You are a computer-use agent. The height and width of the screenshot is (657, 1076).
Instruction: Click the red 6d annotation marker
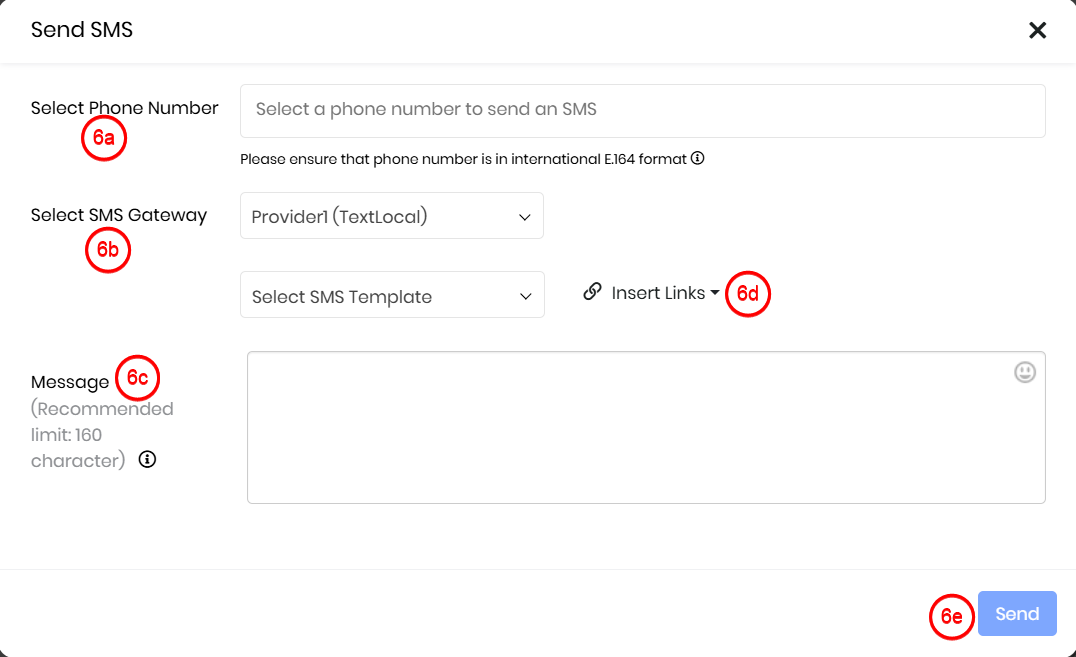pos(748,294)
